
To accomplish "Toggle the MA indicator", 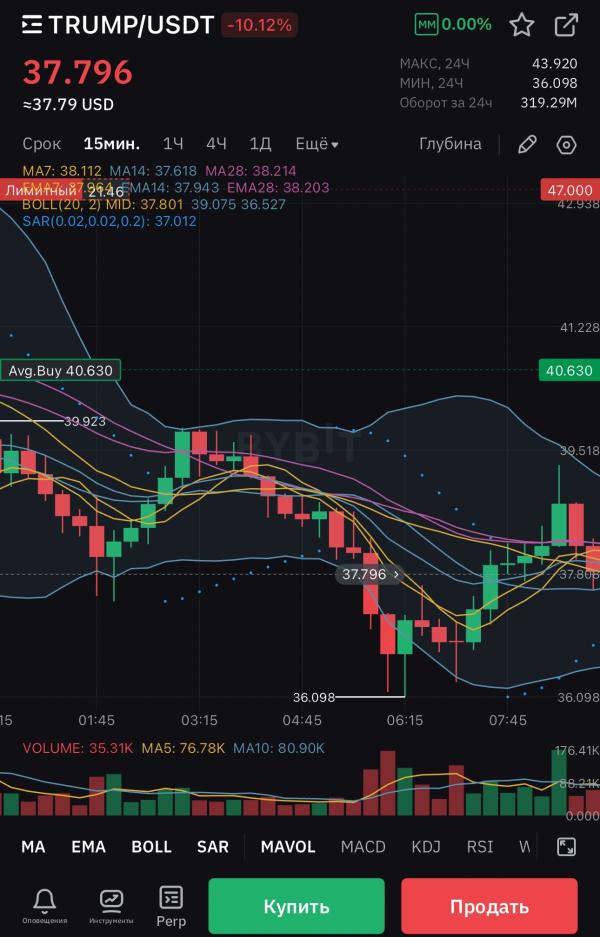I will click(33, 847).
